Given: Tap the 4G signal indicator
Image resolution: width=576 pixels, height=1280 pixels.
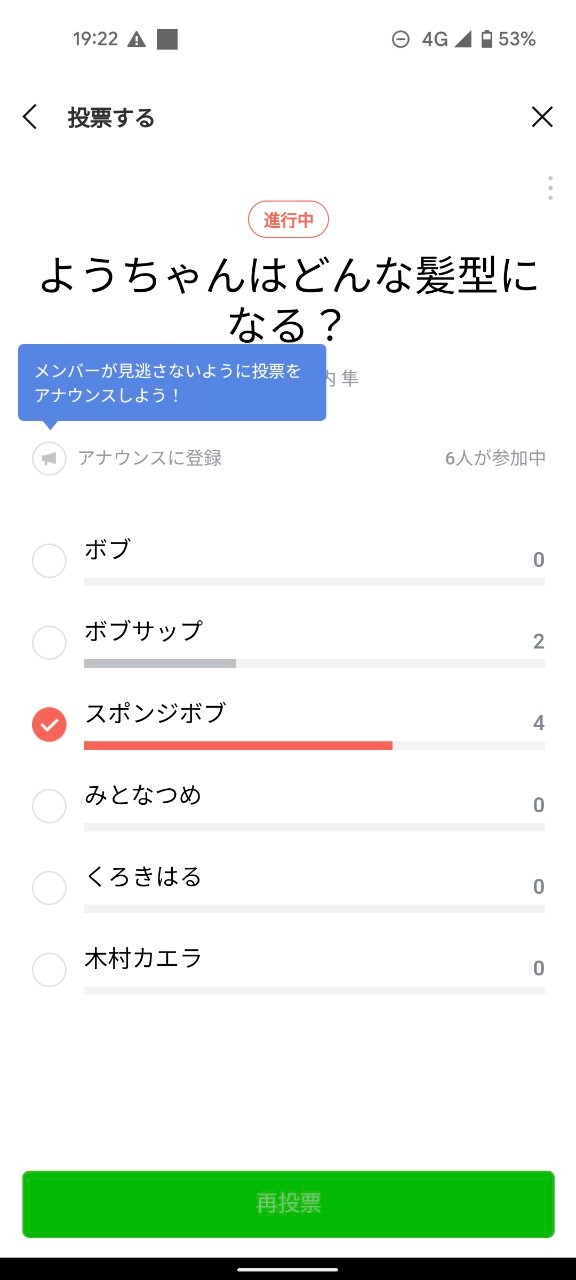Looking at the screenshot, I should (x=435, y=40).
